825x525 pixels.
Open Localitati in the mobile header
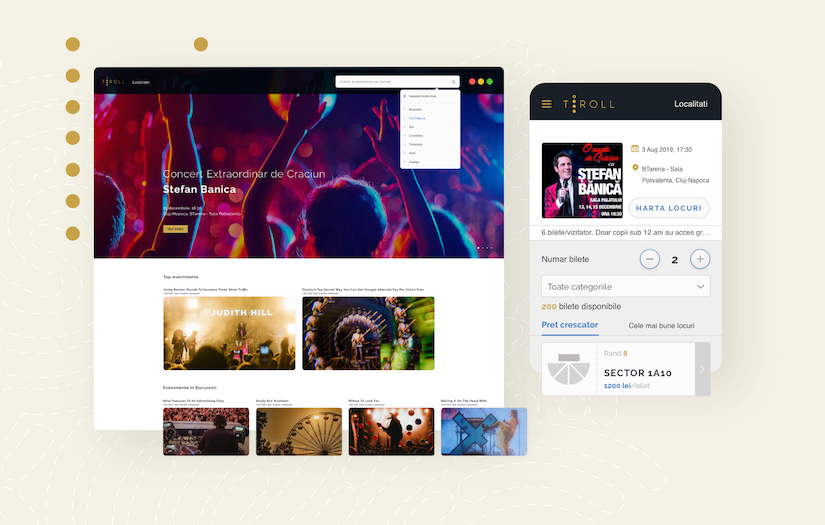(x=691, y=104)
